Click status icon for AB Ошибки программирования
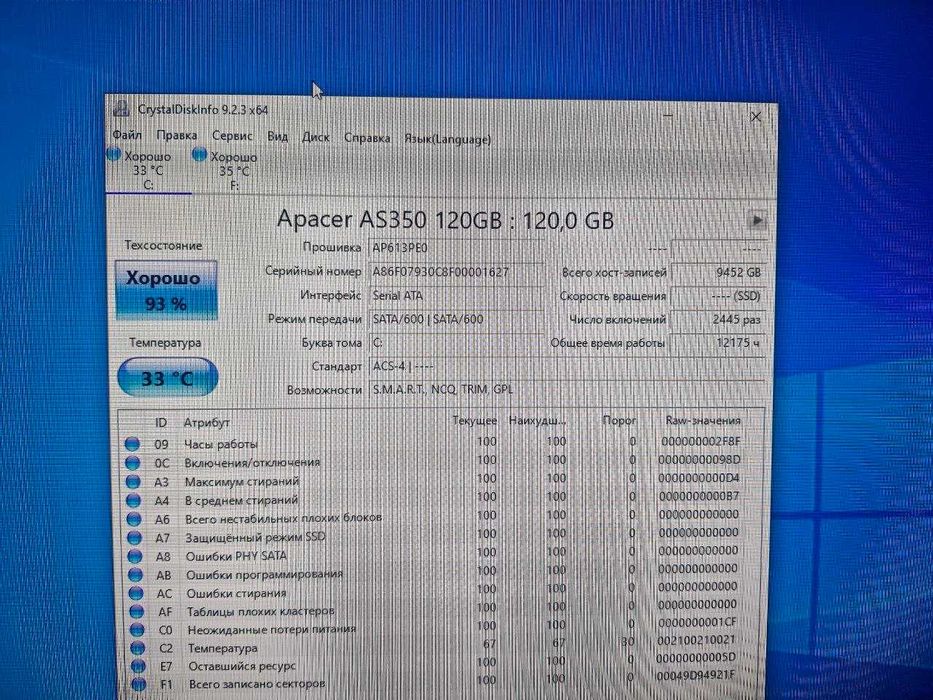Viewport: 933px width, 700px height. pyautogui.click(x=136, y=575)
